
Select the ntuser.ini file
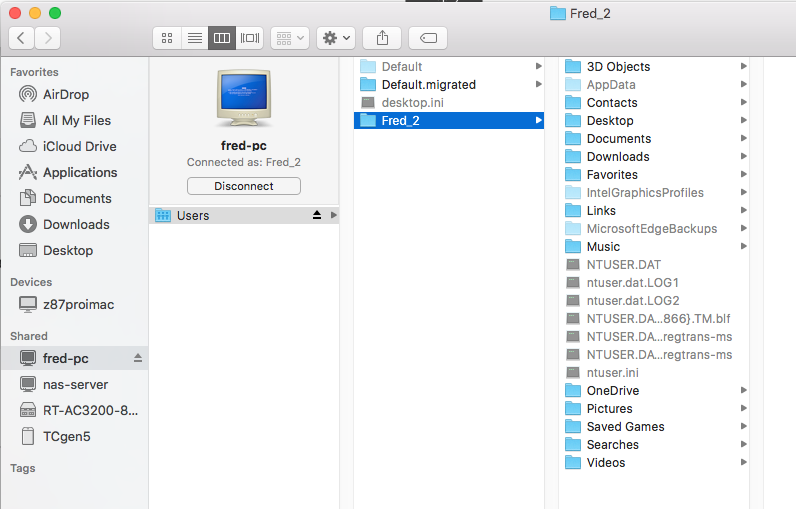pos(654,372)
